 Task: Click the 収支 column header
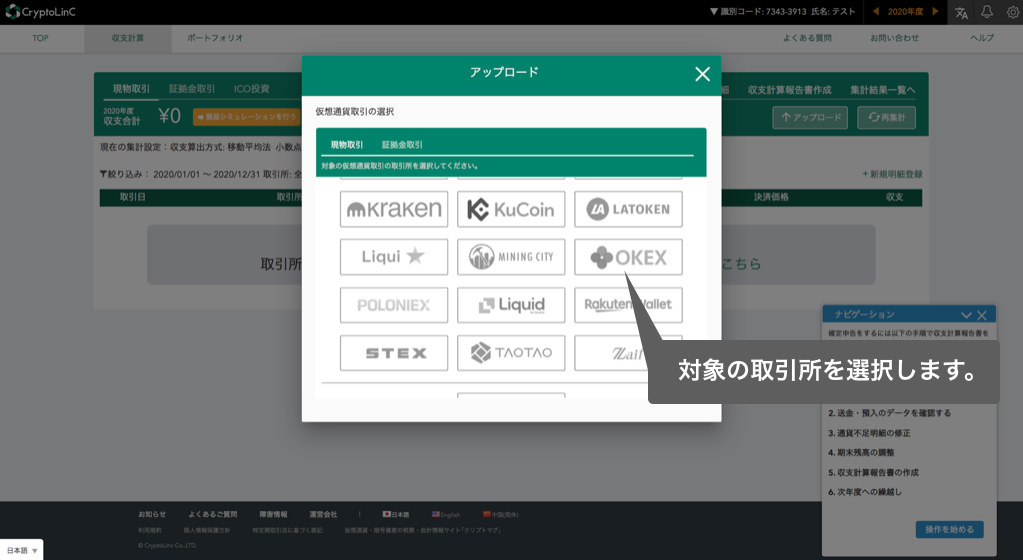[894, 197]
